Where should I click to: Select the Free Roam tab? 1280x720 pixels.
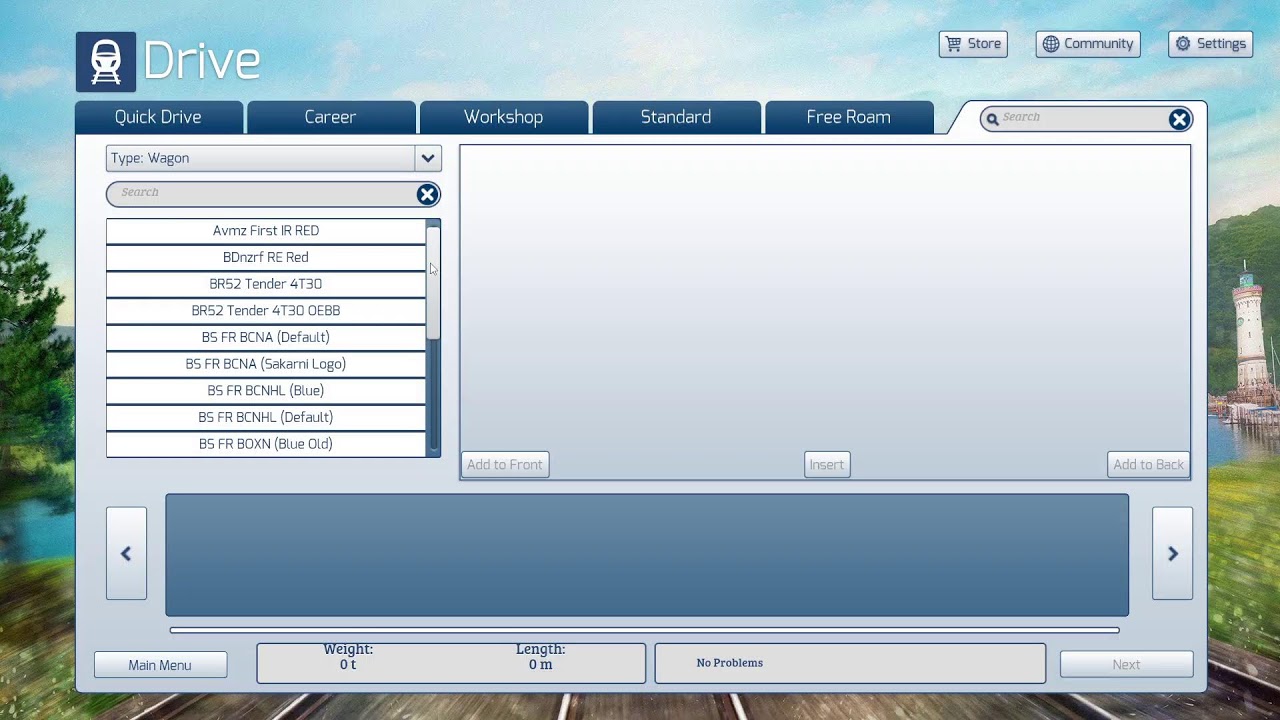coord(848,117)
